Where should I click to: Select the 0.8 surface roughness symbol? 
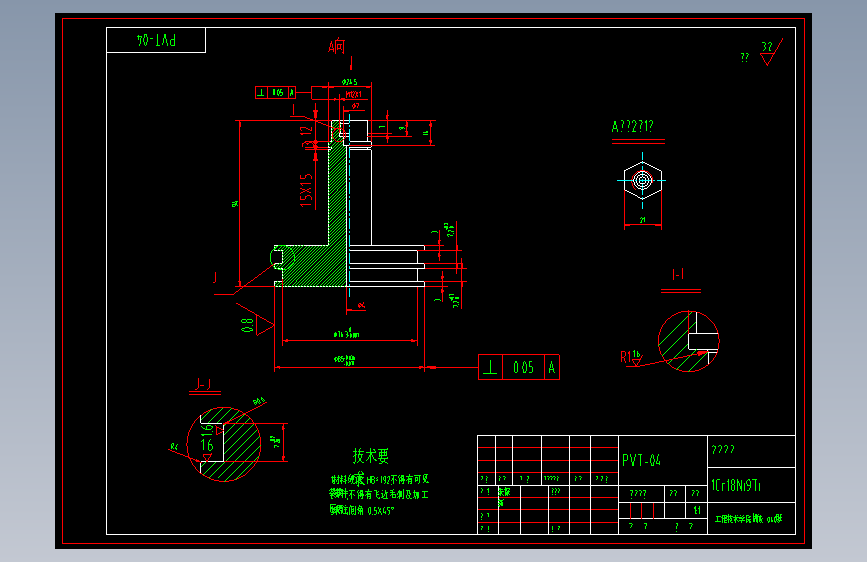pos(257,322)
